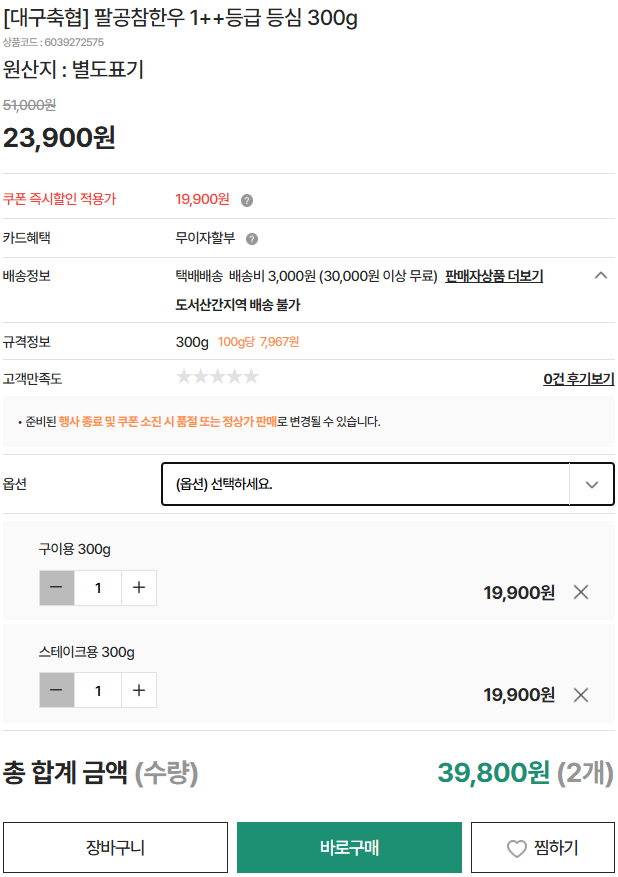View reviews via 0건 후기보기
Viewport: 618px width, 877px height.
578,379
